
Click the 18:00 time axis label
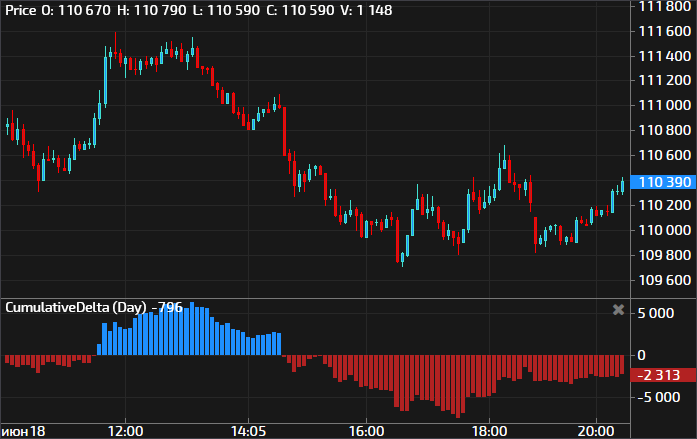coord(488,430)
